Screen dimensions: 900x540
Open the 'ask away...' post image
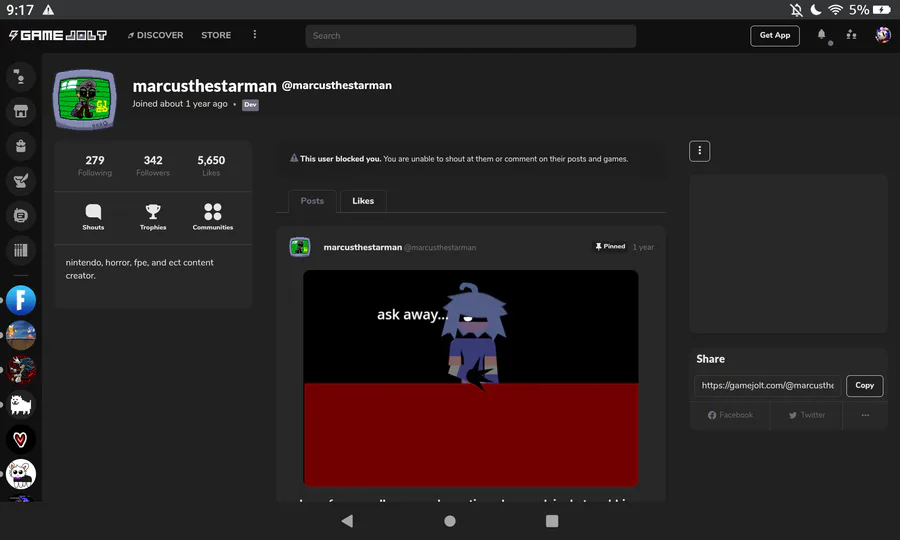(471, 378)
